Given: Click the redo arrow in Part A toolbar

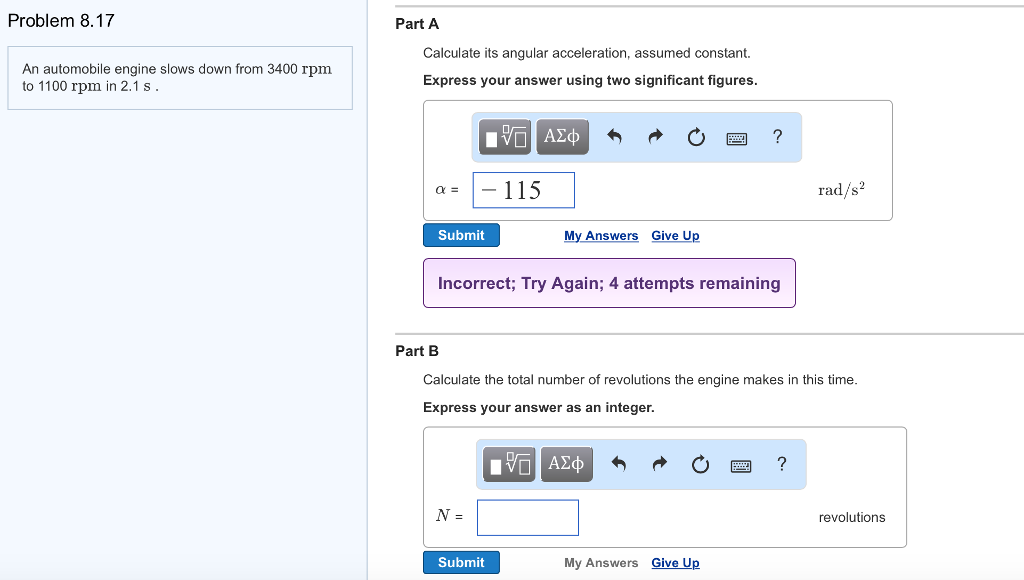Looking at the screenshot, I should point(655,138).
